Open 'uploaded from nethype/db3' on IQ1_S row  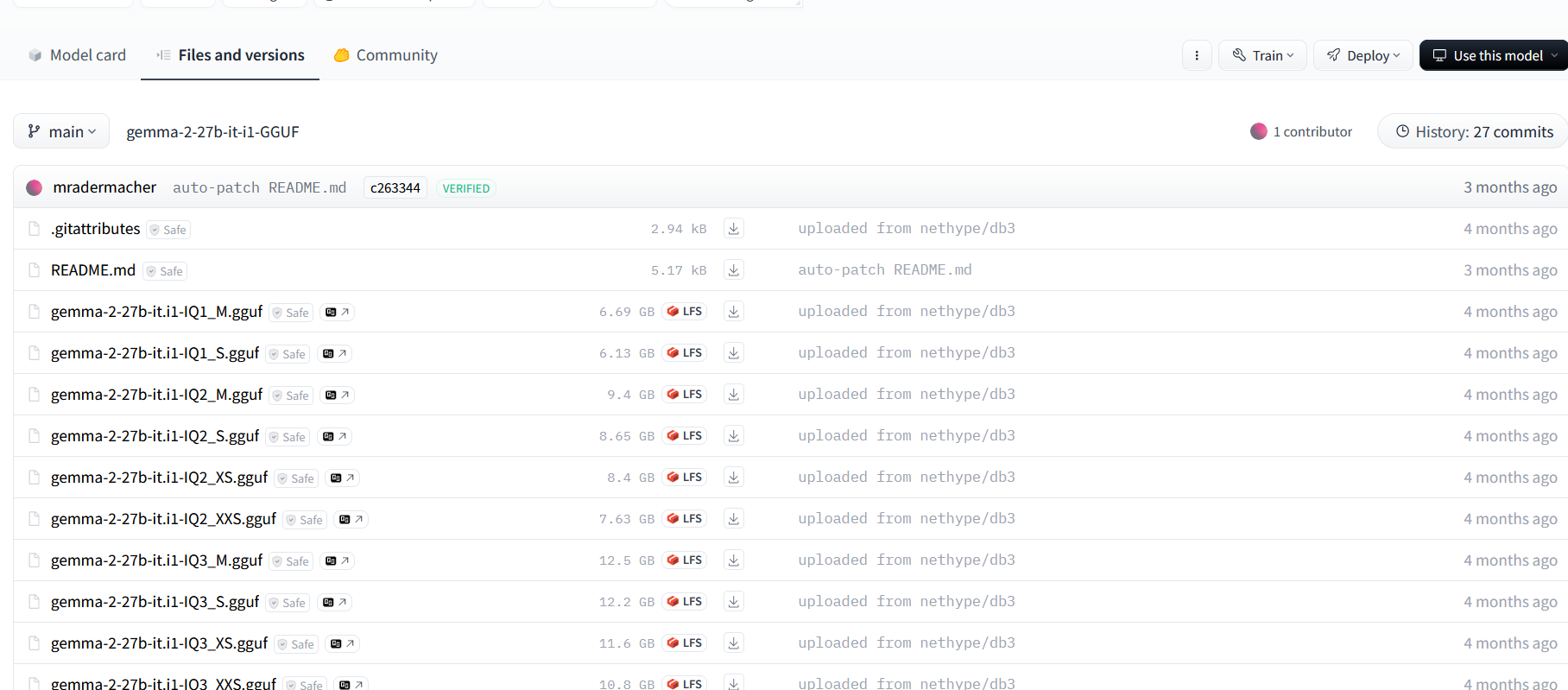tap(907, 352)
